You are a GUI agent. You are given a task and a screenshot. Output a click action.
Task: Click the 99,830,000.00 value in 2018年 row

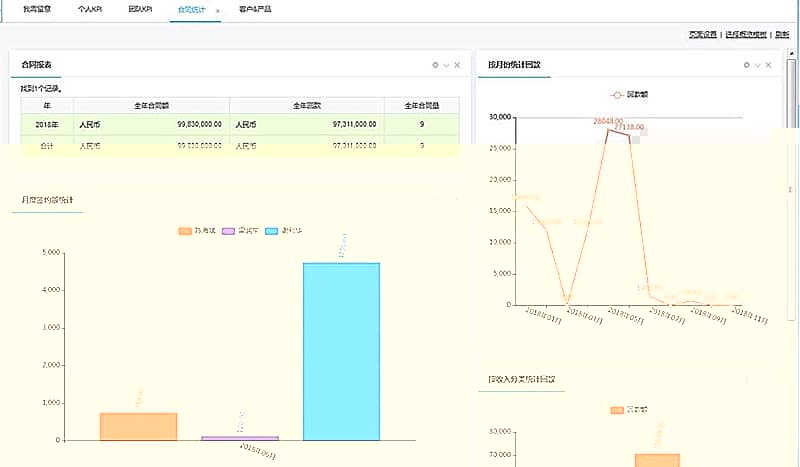199,125
